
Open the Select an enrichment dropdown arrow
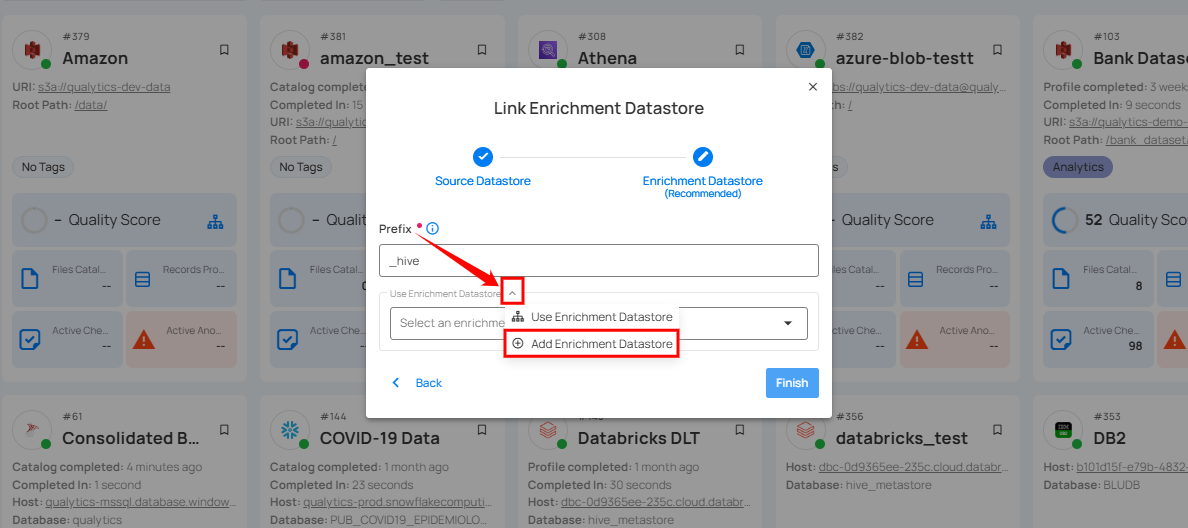[788, 323]
